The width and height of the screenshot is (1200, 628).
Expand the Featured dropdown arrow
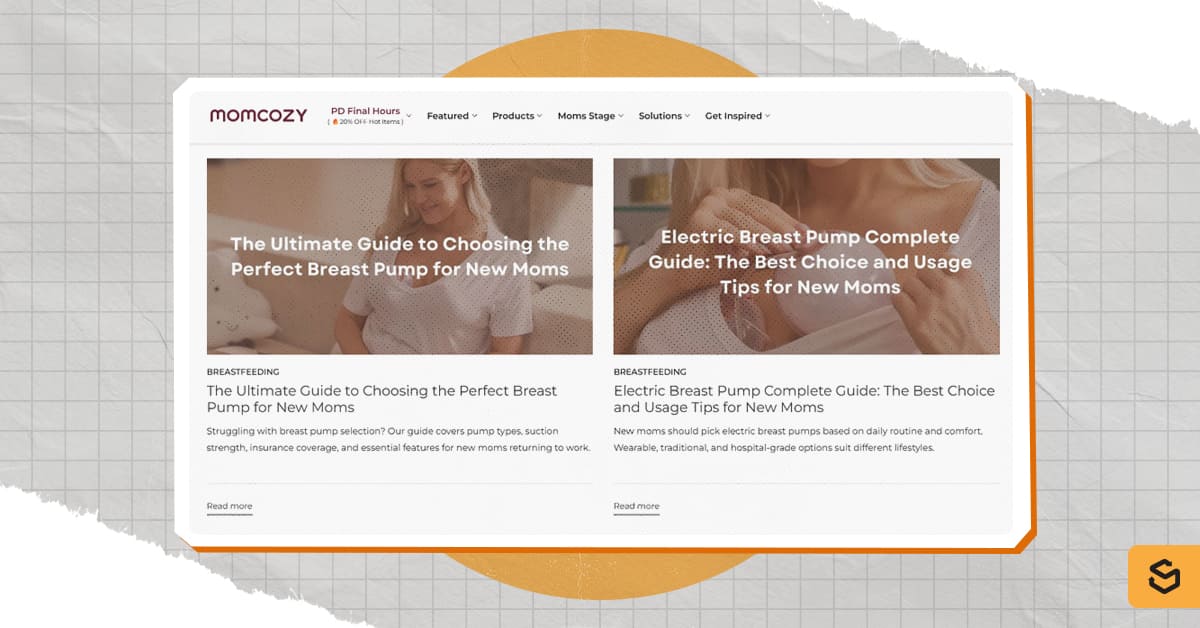click(x=475, y=116)
